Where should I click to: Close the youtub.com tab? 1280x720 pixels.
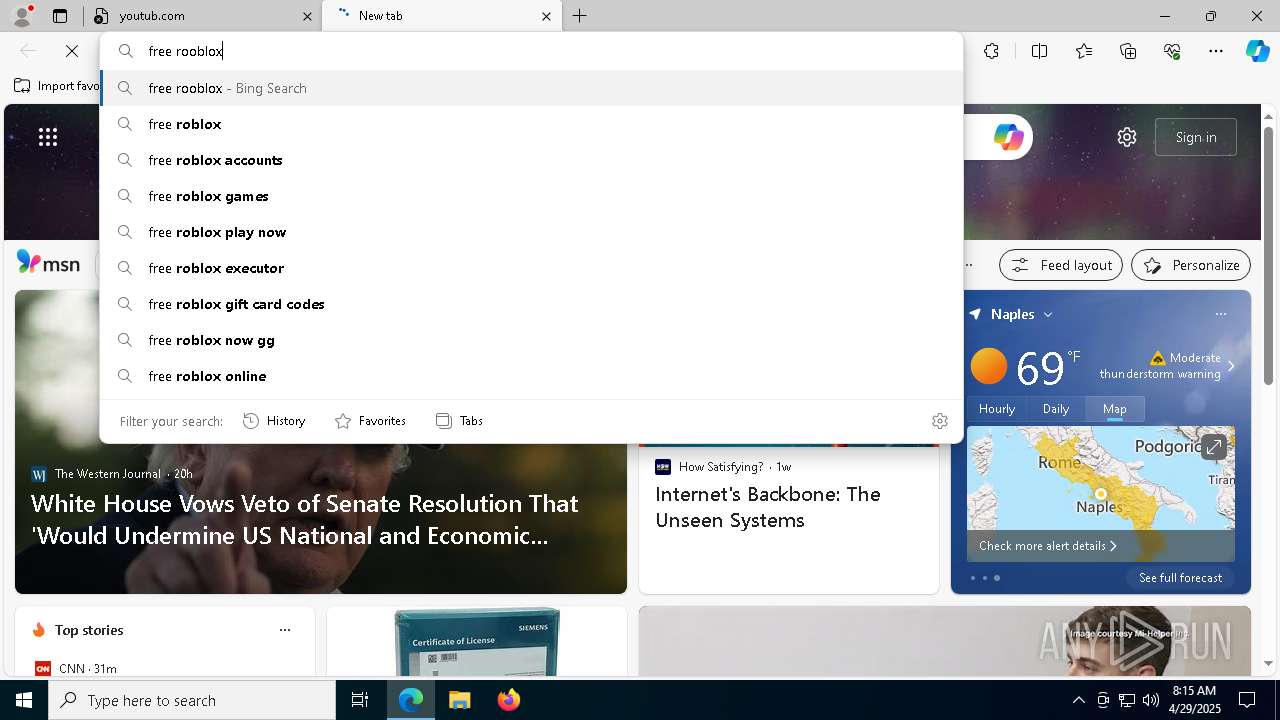pyautogui.click(x=307, y=16)
